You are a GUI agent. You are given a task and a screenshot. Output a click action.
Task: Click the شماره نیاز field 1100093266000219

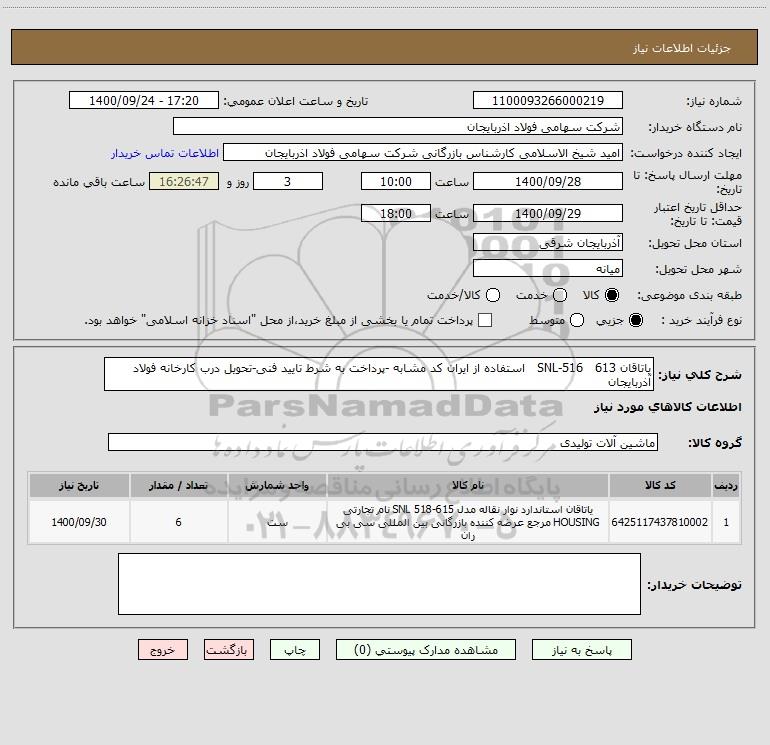548,101
